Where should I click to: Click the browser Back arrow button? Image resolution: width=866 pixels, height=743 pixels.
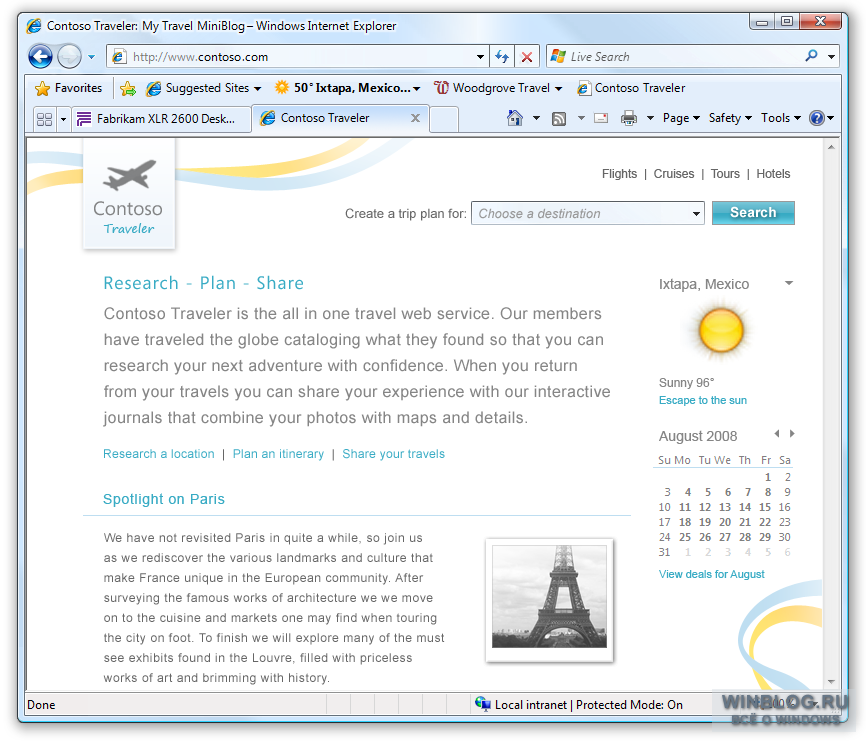[40, 57]
